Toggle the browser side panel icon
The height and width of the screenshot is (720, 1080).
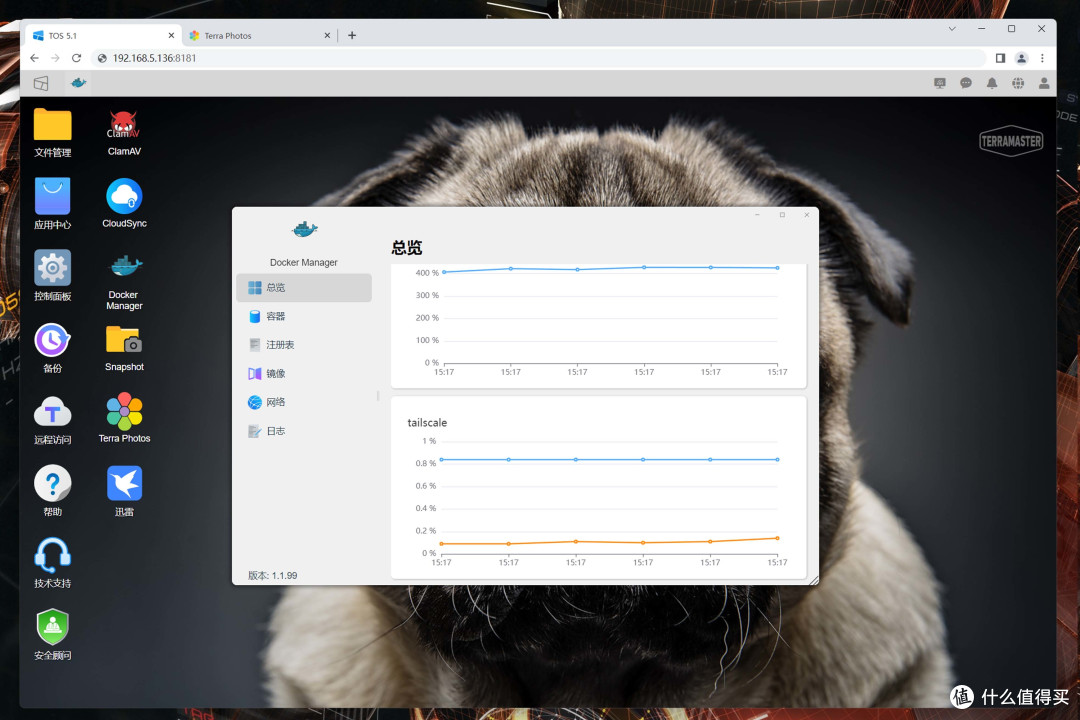point(1000,59)
